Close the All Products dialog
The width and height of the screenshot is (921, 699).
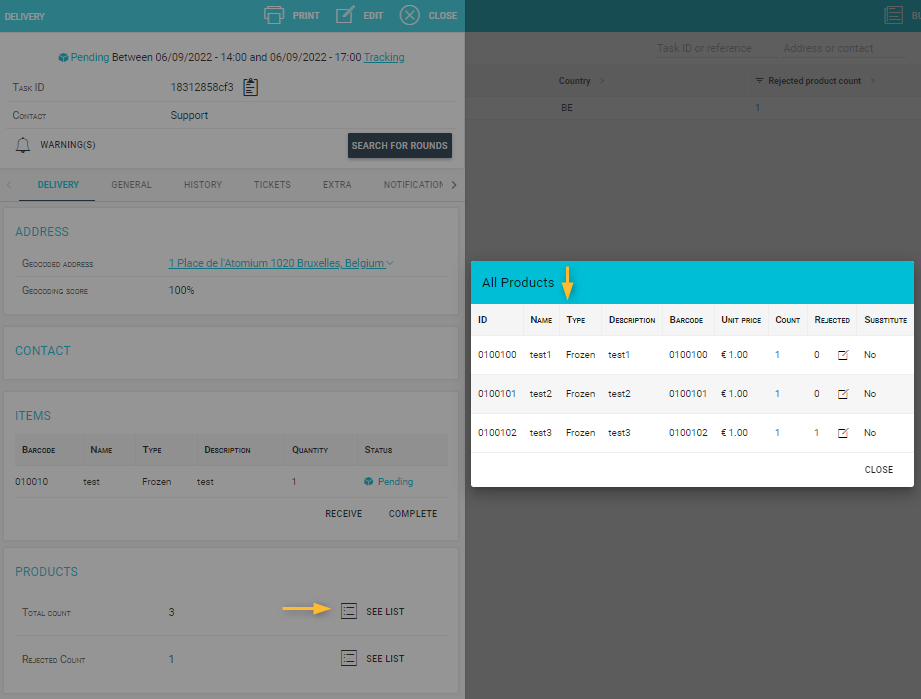click(878, 469)
